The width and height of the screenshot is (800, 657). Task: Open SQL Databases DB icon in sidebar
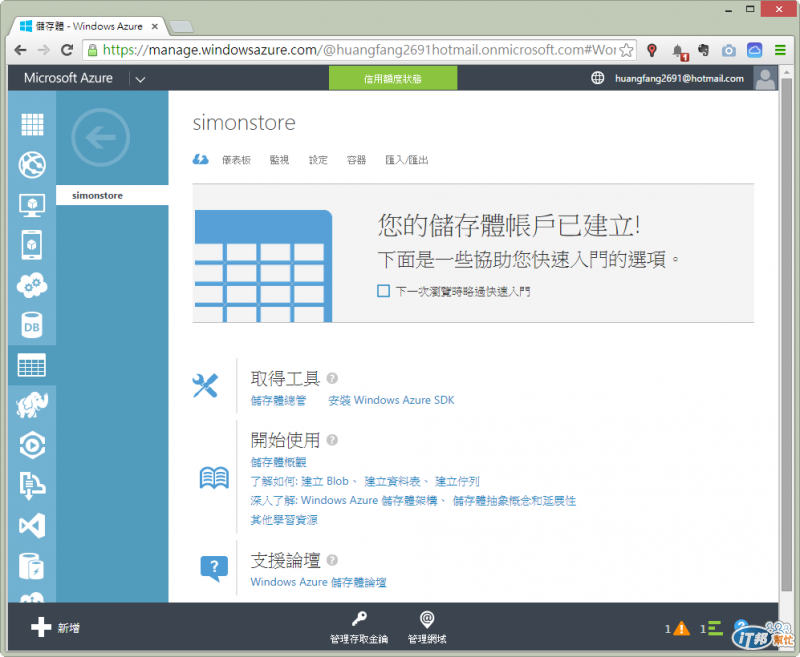click(x=32, y=325)
